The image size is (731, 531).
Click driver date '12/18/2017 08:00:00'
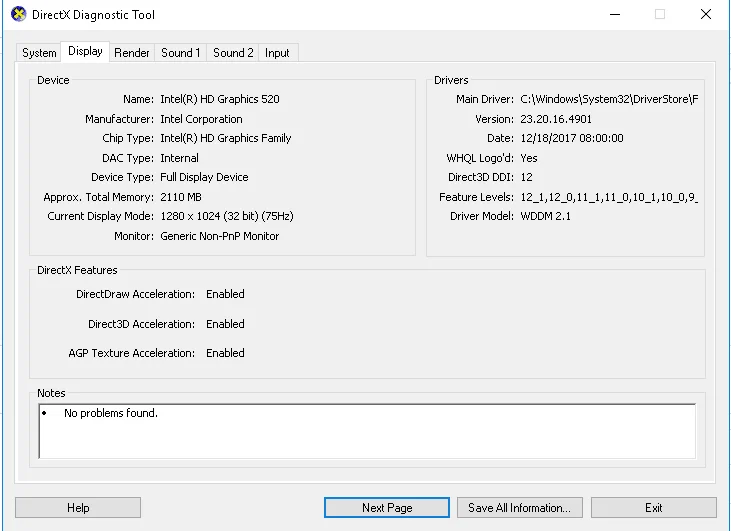coord(572,138)
